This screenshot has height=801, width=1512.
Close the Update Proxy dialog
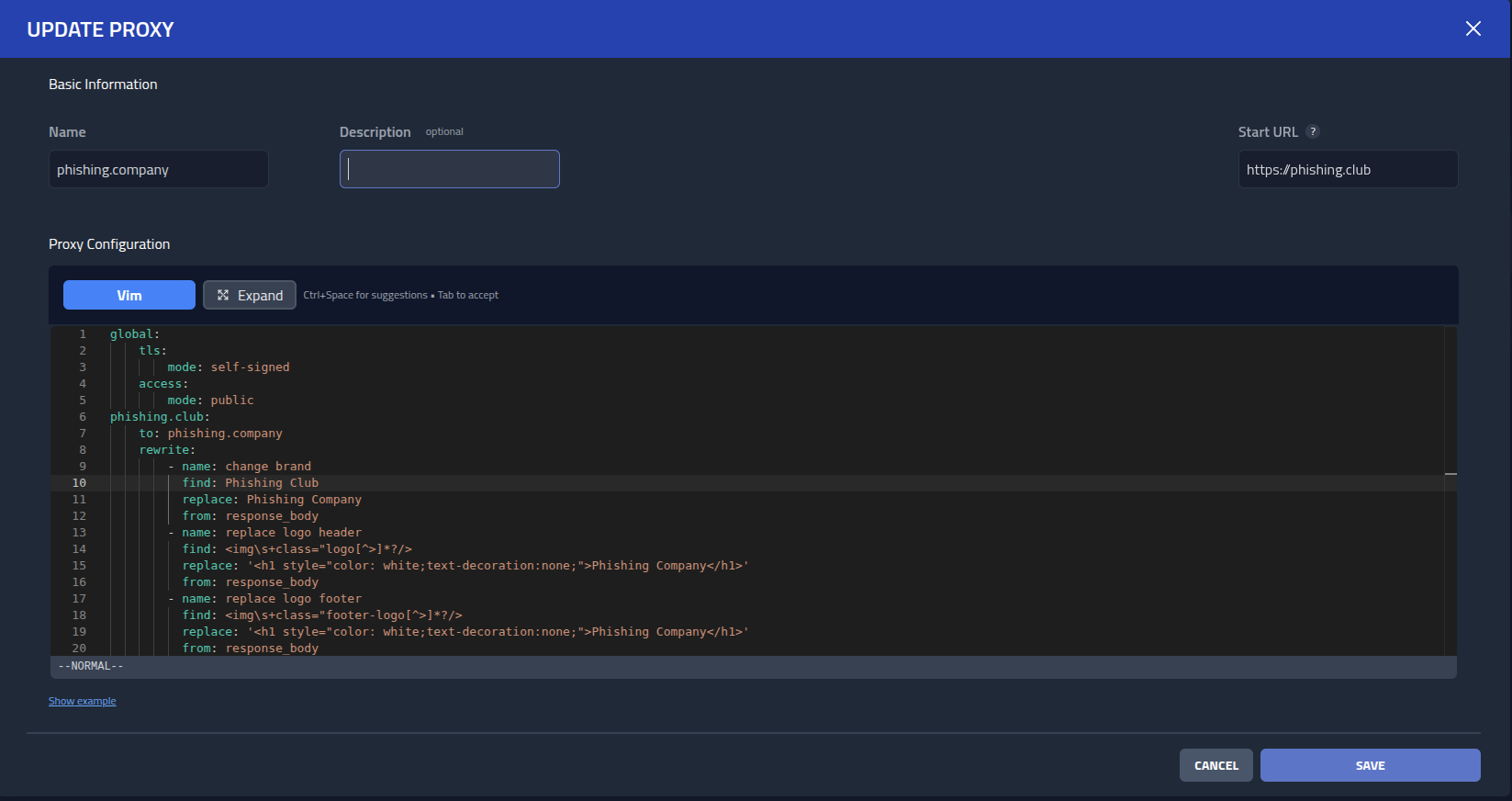point(1473,28)
